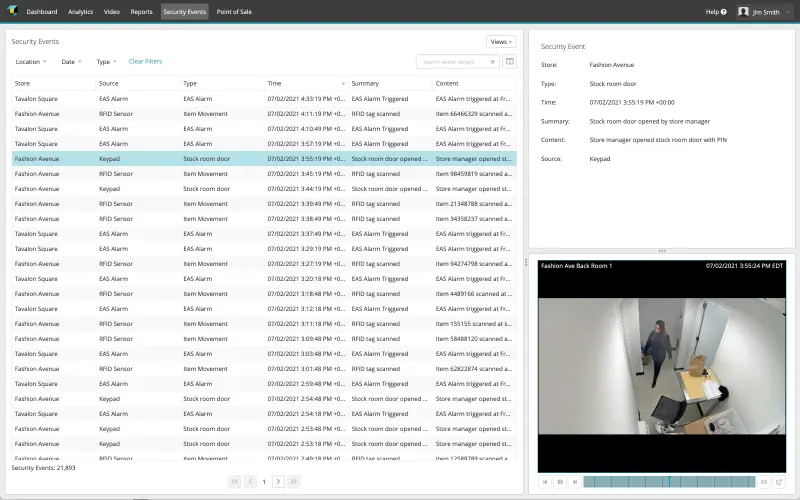Open video in a new window
Image resolution: width=800 pixels, height=500 pixels.
point(779,482)
